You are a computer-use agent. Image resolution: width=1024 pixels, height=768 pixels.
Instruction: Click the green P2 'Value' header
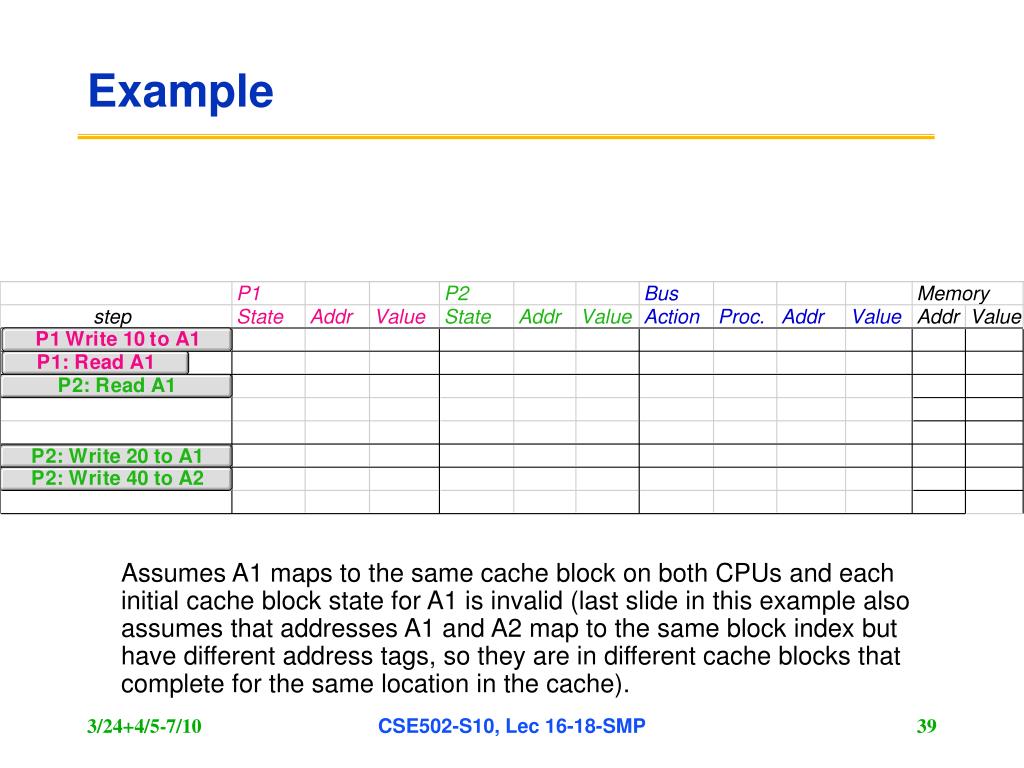607,317
